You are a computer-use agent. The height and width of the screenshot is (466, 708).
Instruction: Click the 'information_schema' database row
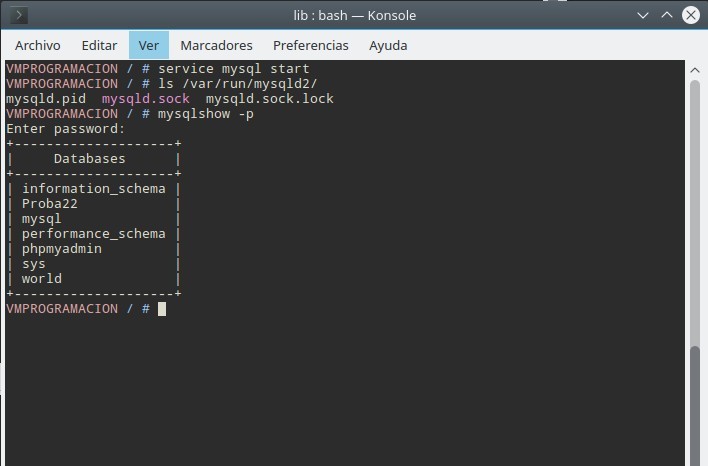click(x=94, y=189)
